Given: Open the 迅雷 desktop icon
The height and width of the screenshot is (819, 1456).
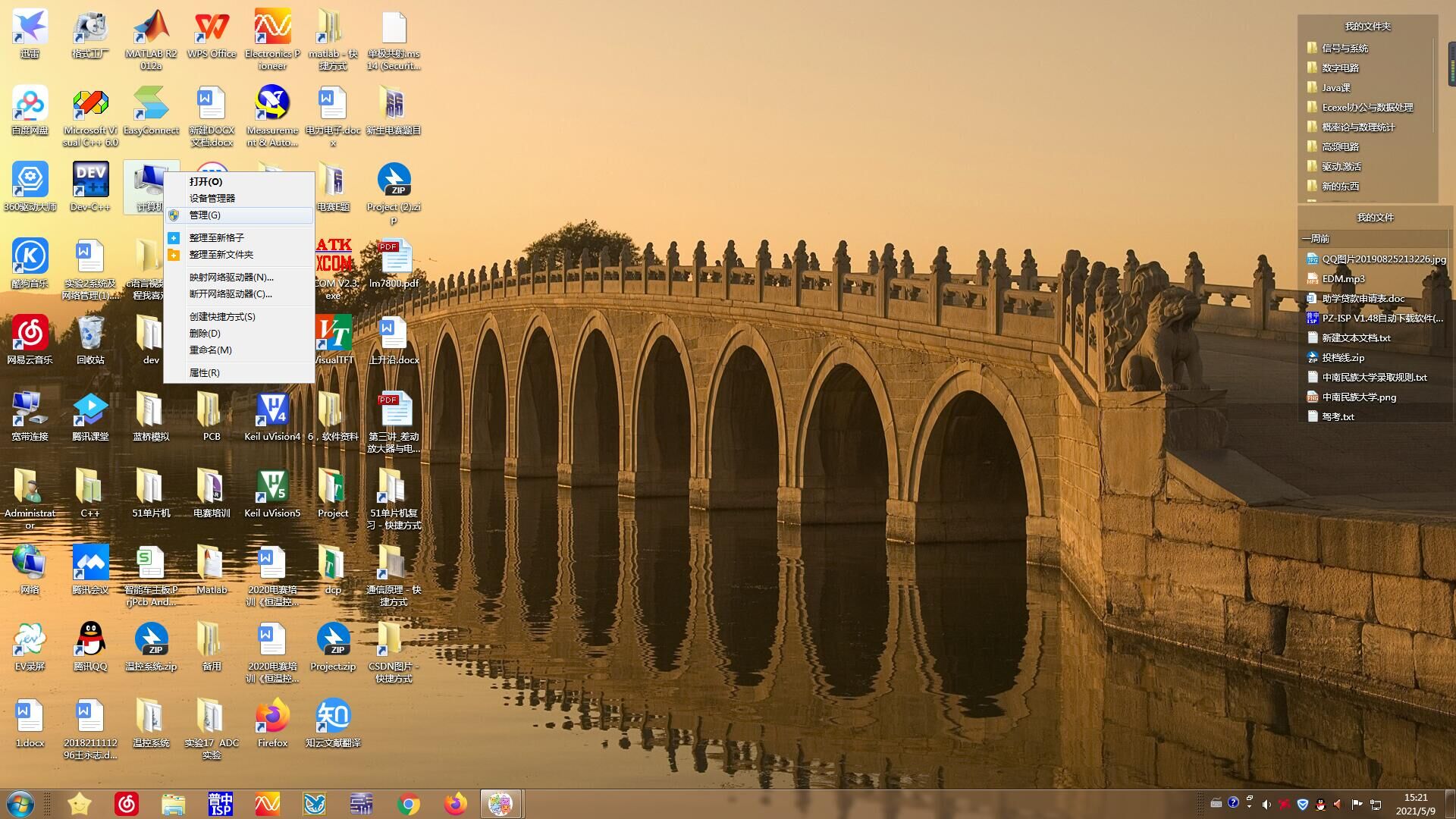Looking at the screenshot, I should click(30, 34).
